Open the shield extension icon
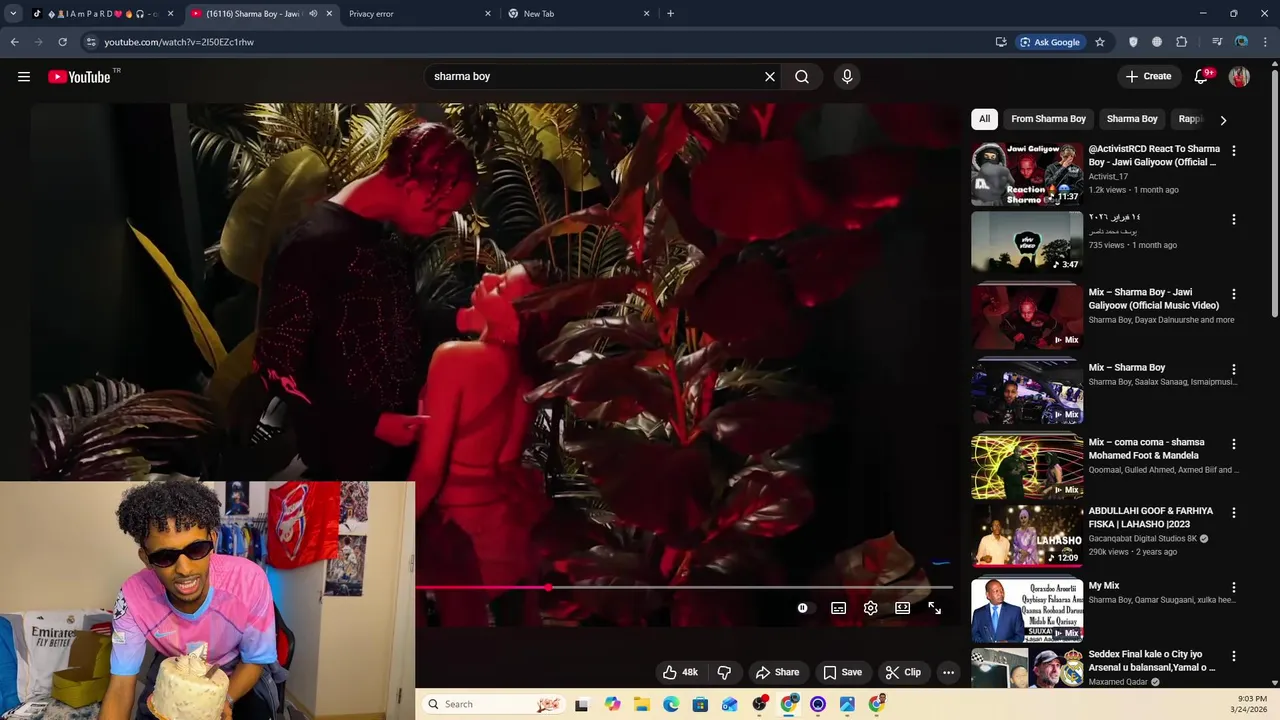Viewport: 1280px width, 720px height. pos(1133,42)
